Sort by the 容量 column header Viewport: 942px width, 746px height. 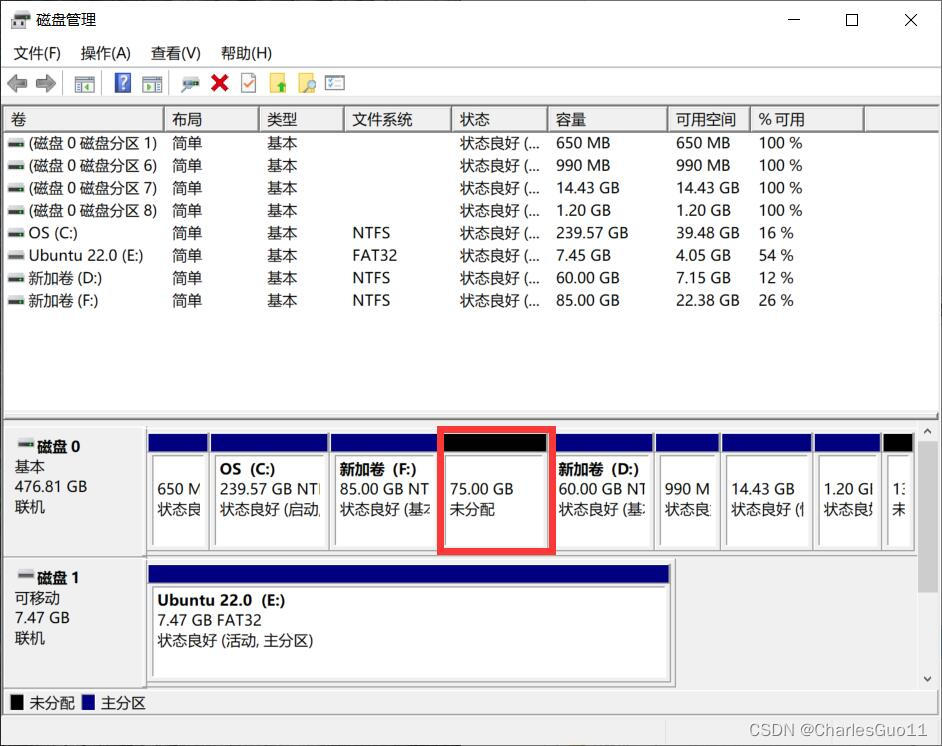point(607,120)
